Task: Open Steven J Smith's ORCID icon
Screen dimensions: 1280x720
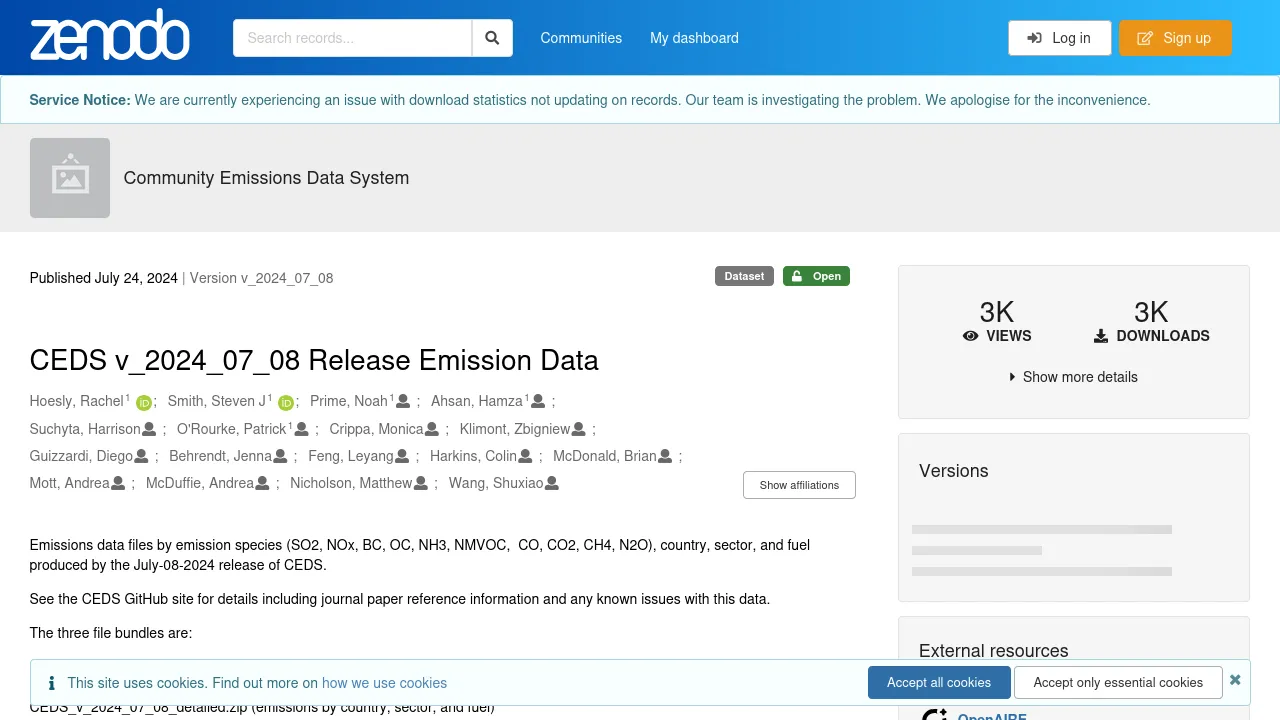Action: (286, 403)
